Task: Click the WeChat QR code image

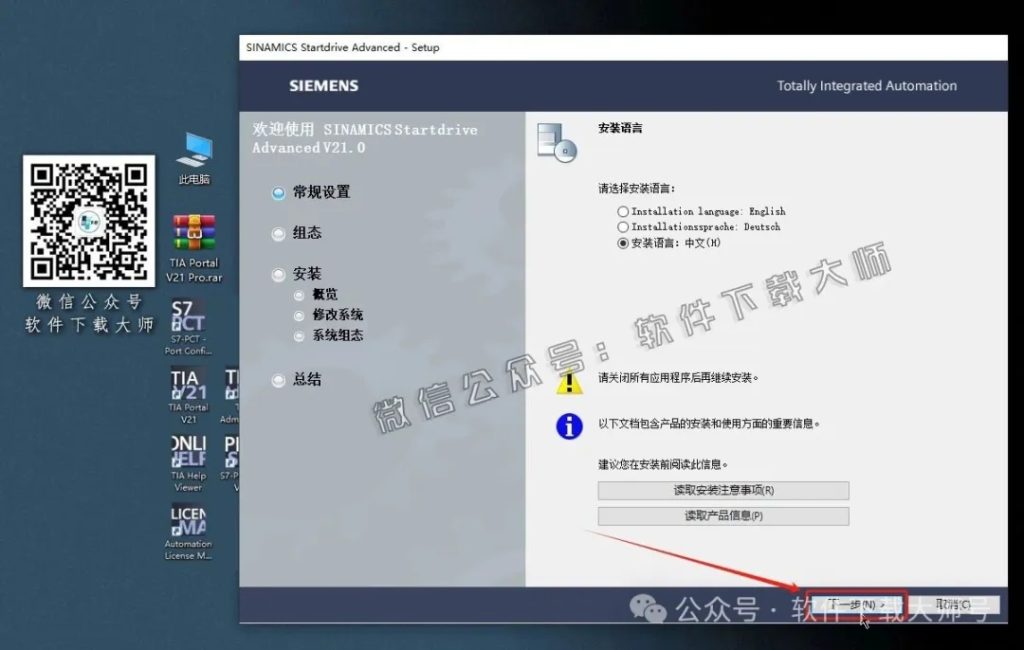Action: (x=88, y=217)
